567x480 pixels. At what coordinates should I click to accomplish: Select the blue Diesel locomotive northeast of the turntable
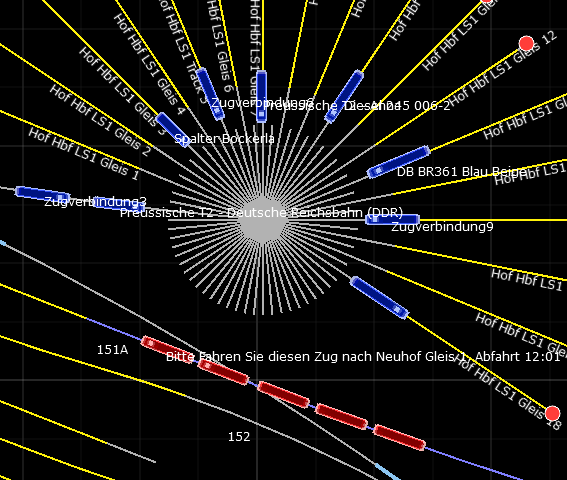tap(344, 96)
